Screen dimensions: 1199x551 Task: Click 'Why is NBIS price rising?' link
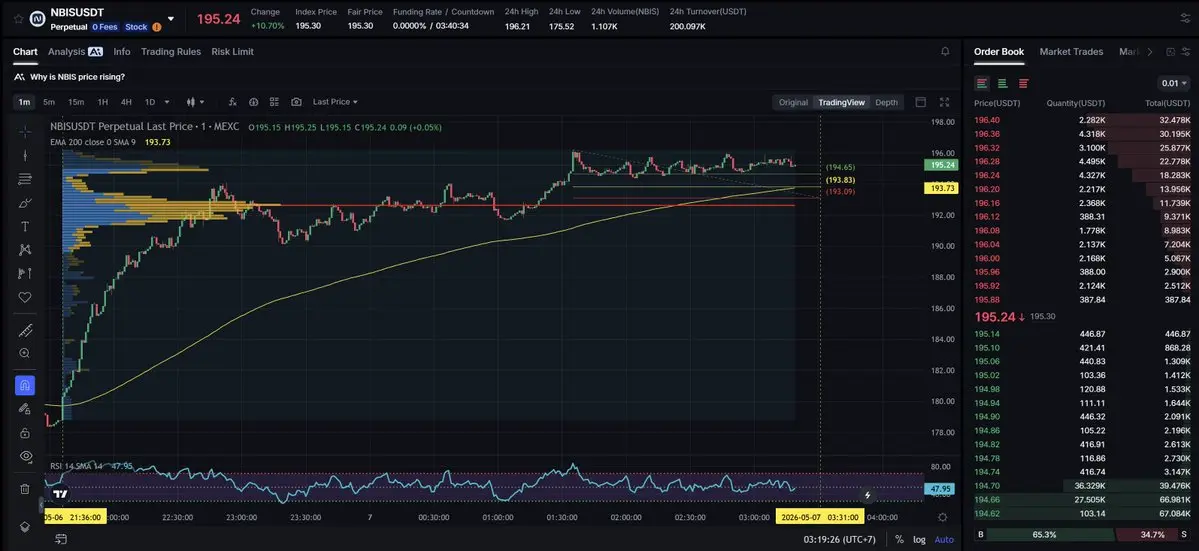click(77, 76)
